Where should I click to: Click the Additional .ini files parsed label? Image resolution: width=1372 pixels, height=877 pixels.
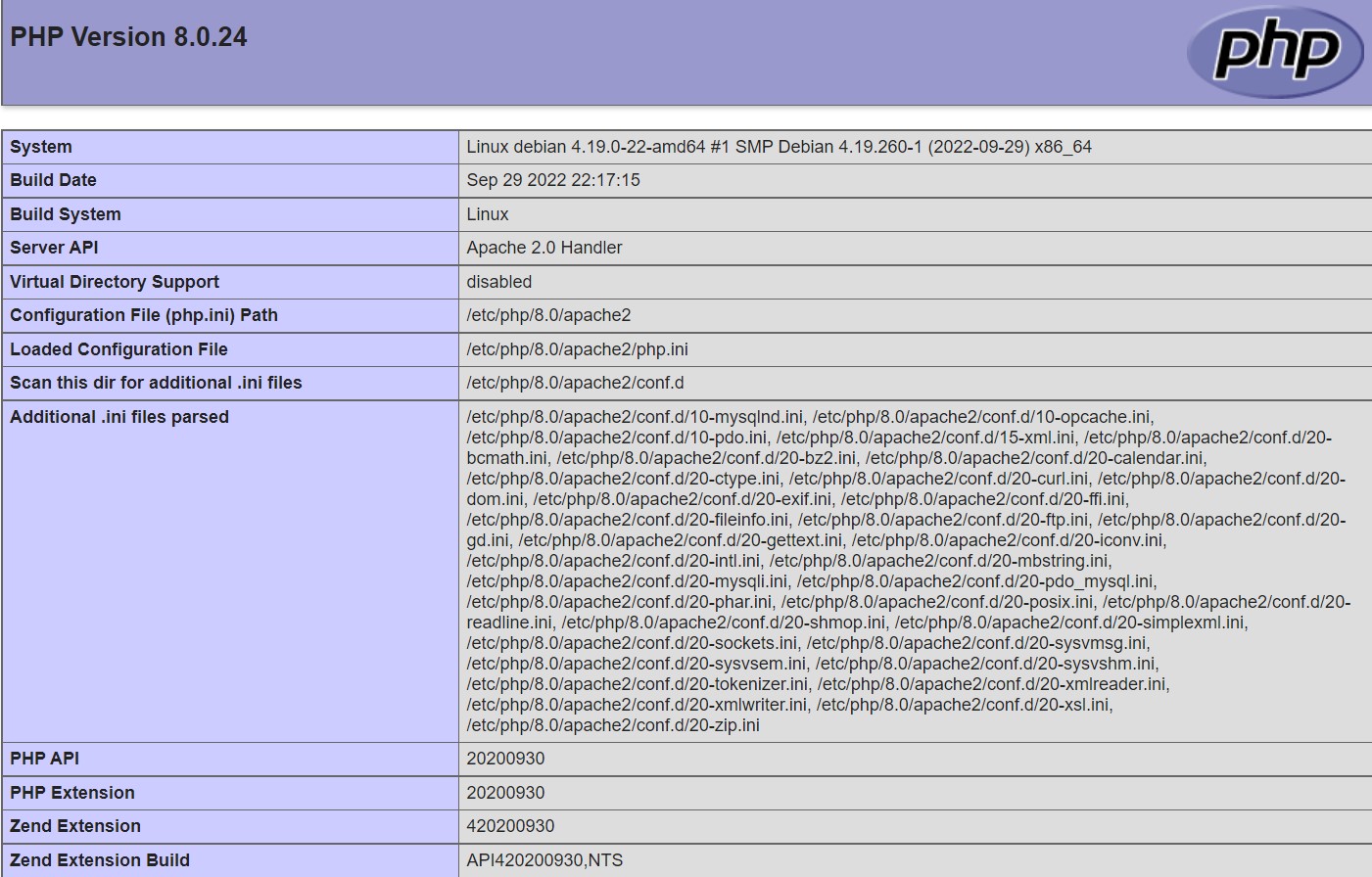coord(119,417)
